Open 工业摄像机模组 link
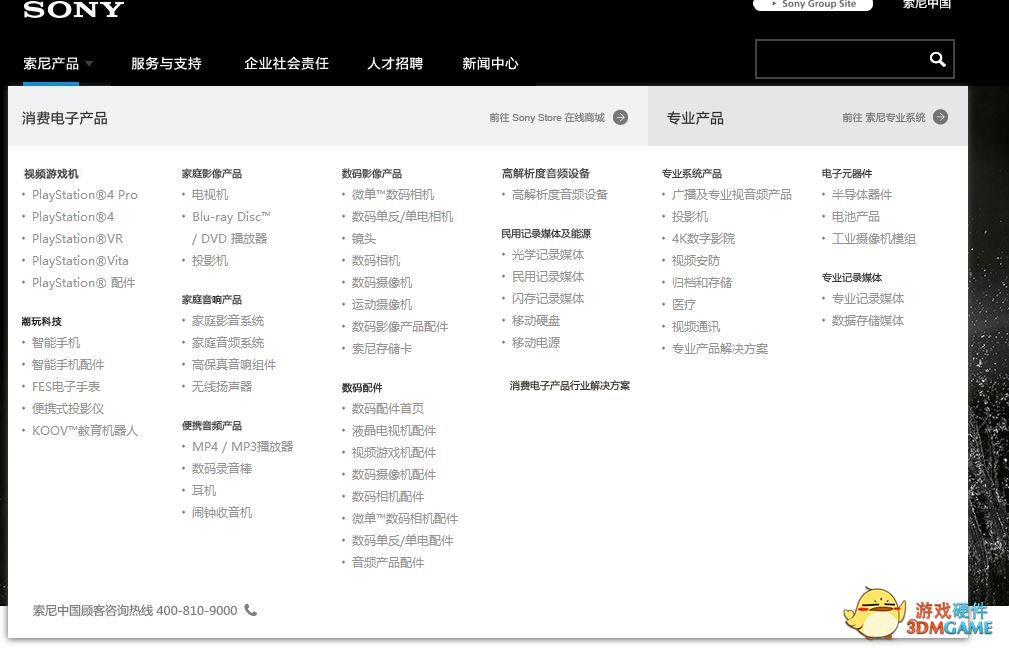 (874, 239)
